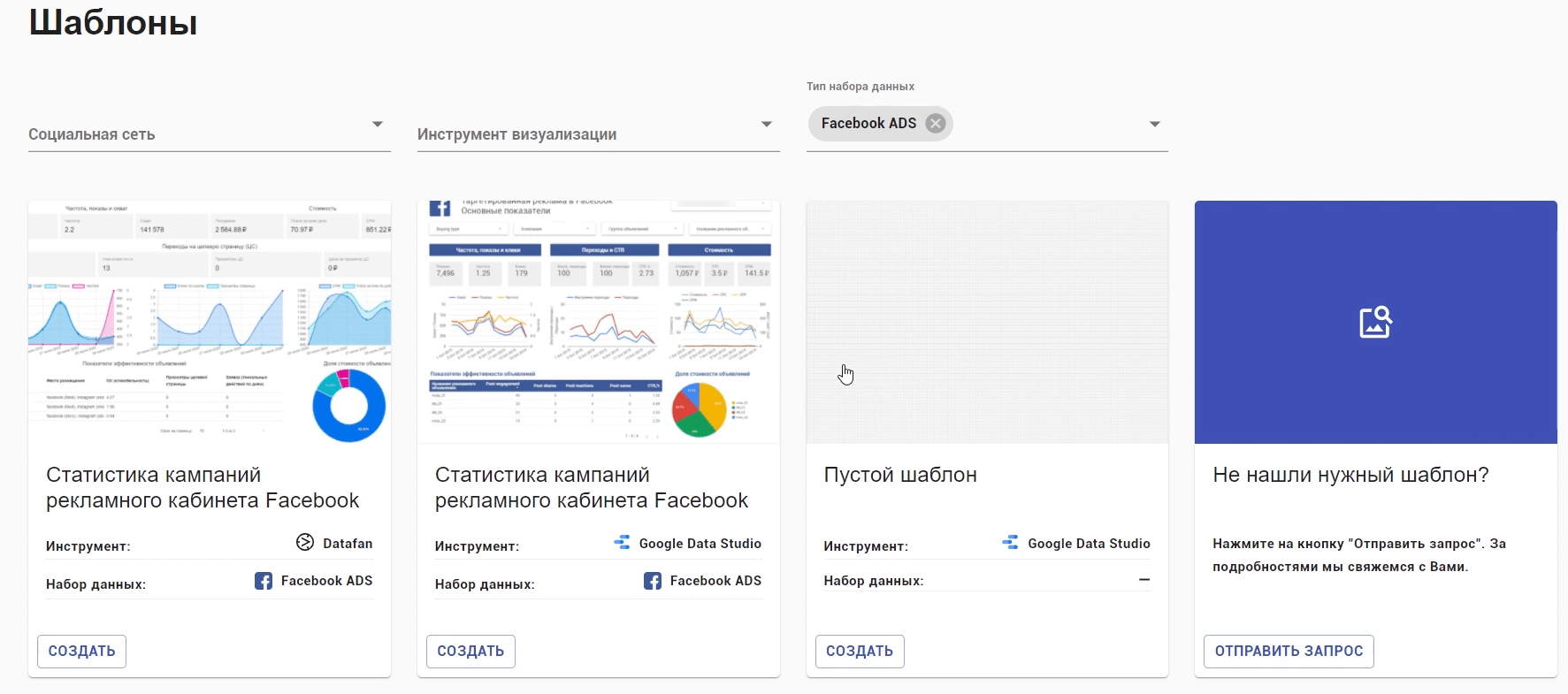Click Google Data Studio icon in Facebook card

tap(622, 543)
